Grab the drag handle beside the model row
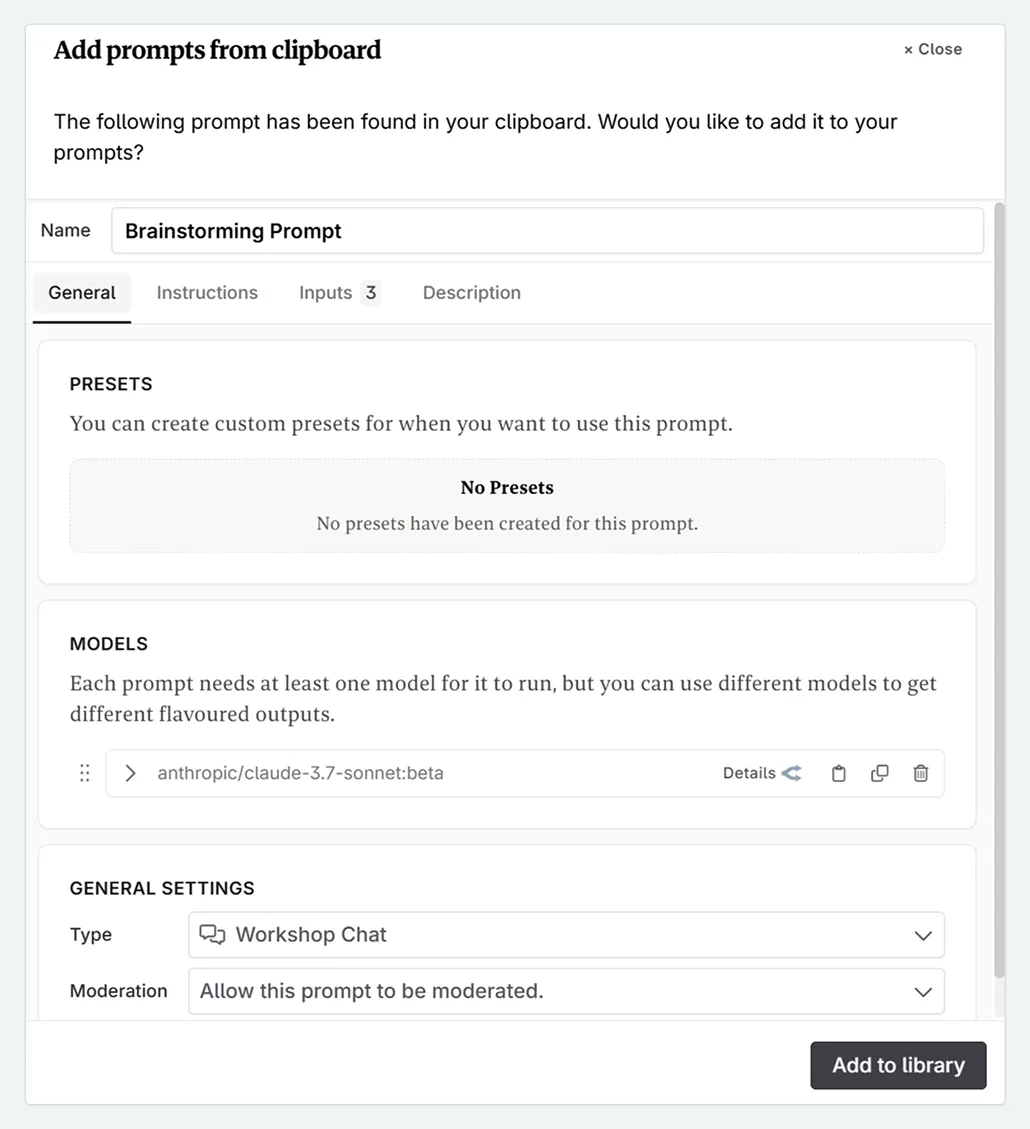 tap(84, 773)
